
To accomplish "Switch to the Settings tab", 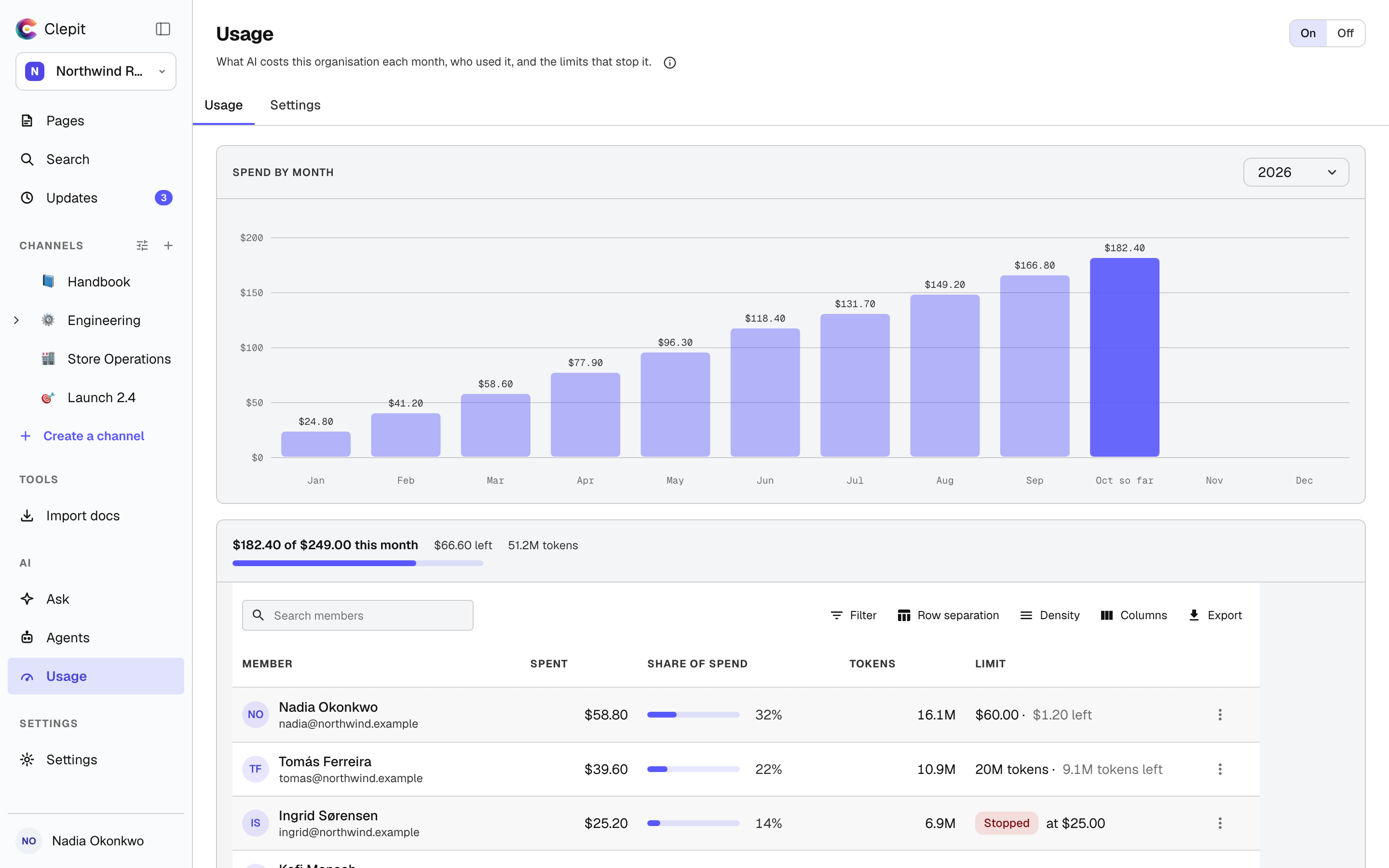I will (x=295, y=105).
